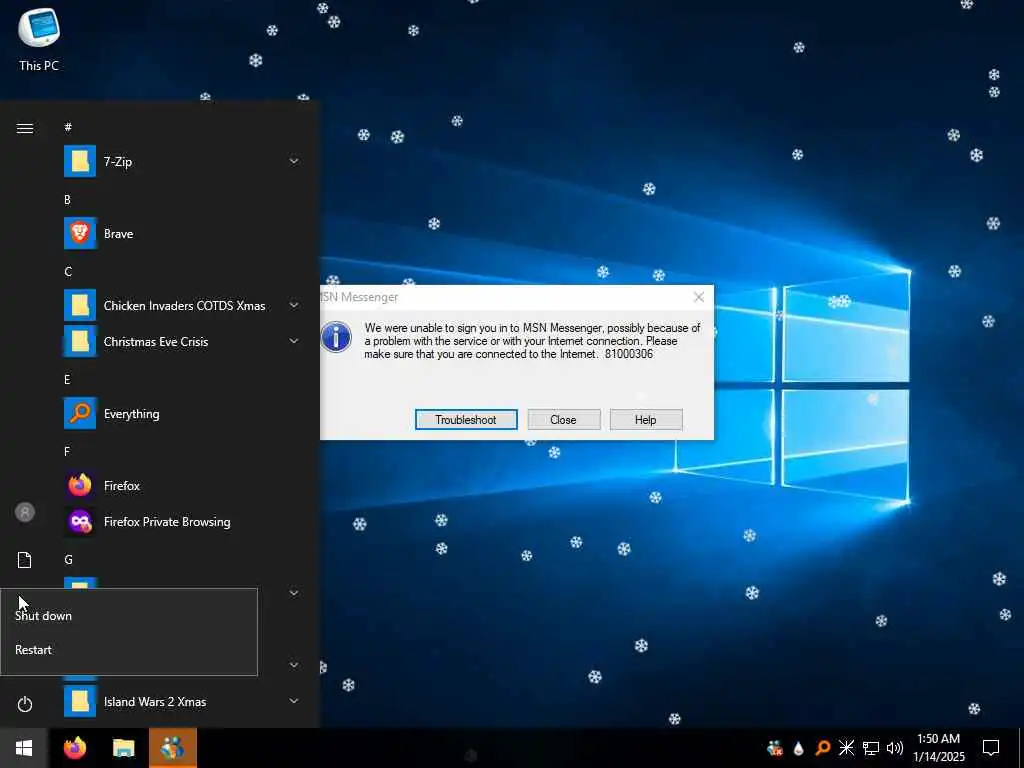Image resolution: width=1024 pixels, height=768 pixels.
Task: Click the '#' letter header in app list
Action: pos(68,127)
